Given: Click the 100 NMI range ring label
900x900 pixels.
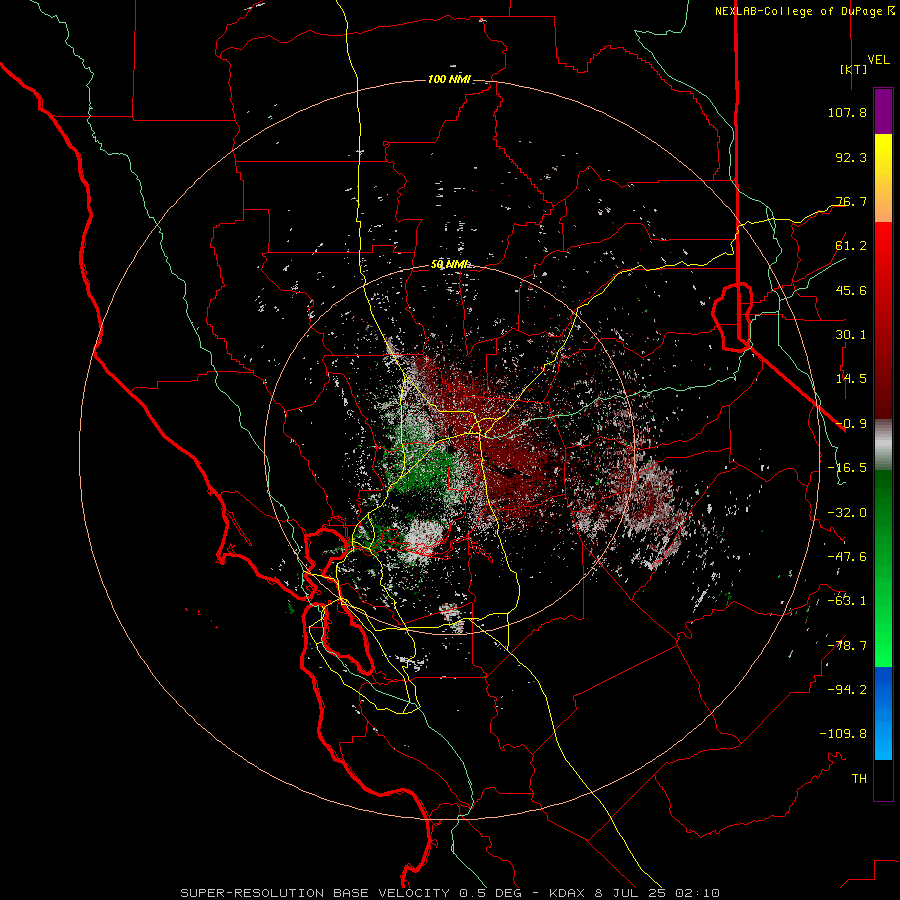Looking at the screenshot, I should 449,79.
